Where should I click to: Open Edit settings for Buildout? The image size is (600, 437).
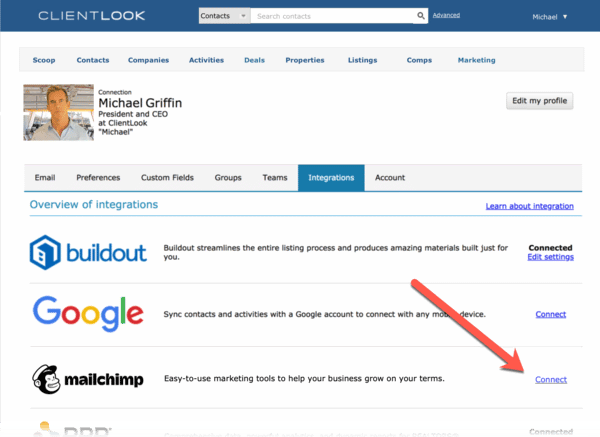click(x=550, y=257)
